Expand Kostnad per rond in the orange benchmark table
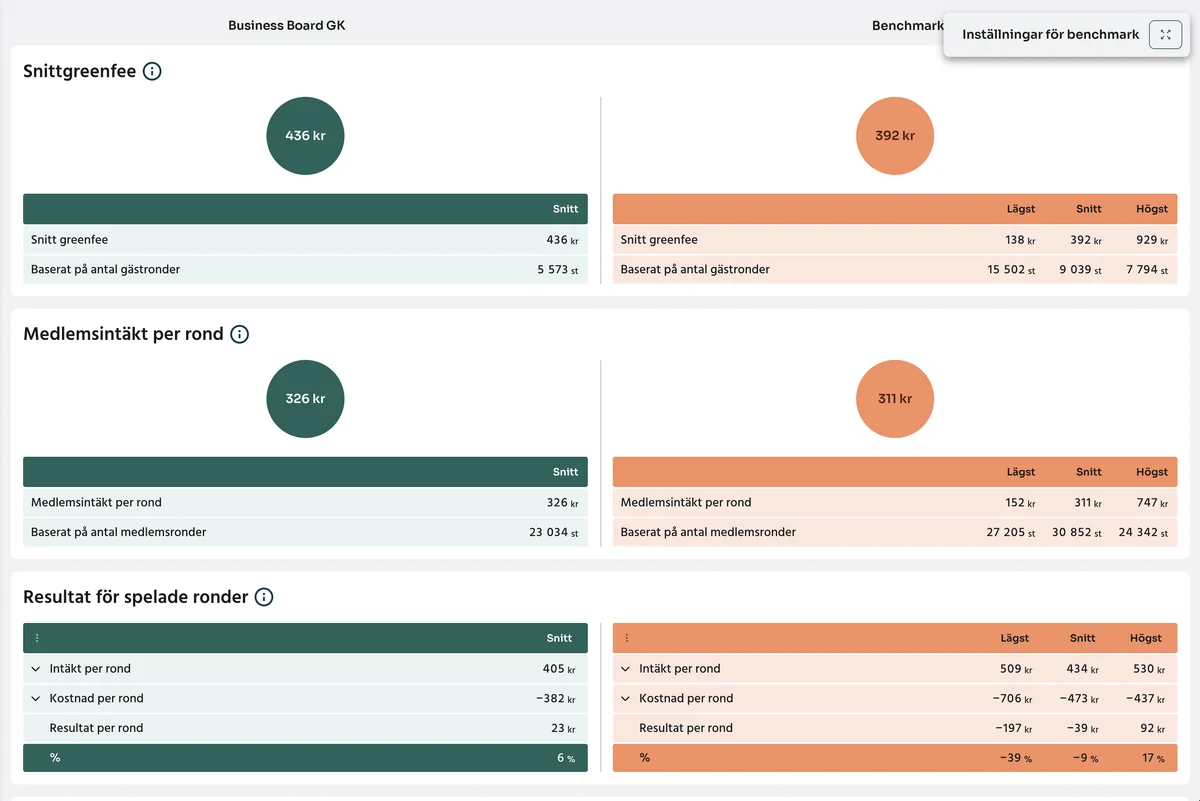 626,699
